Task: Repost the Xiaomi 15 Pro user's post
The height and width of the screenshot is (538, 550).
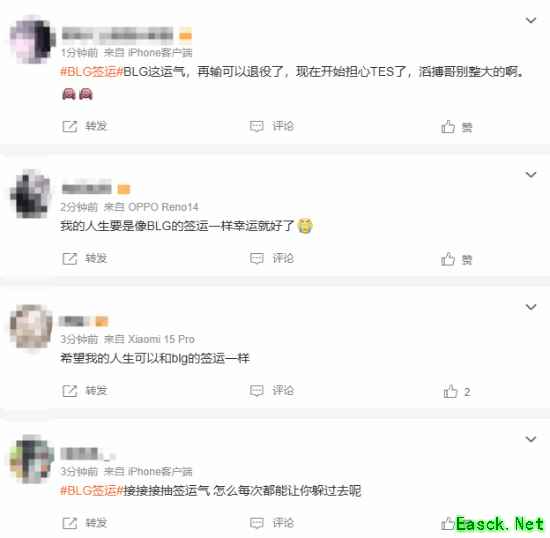Action: (x=85, y=391)
